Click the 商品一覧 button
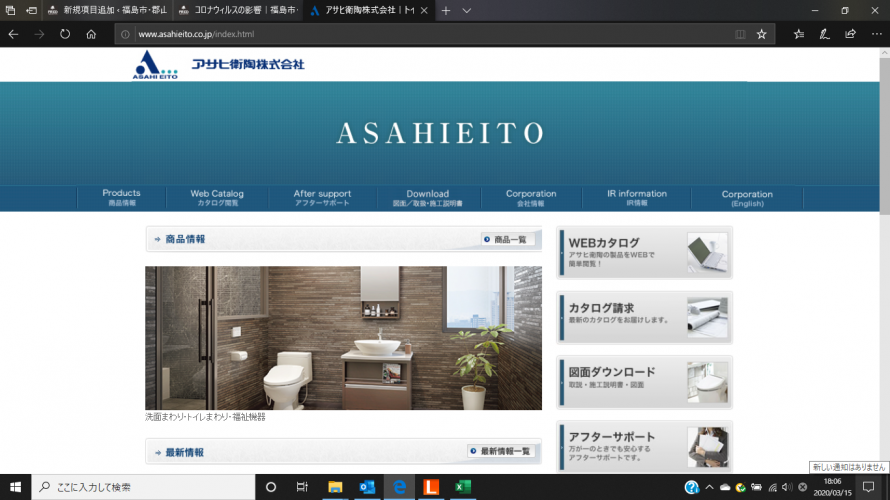Image resolution: width=890 pixels, height=500 pixels. pos(508,240)
